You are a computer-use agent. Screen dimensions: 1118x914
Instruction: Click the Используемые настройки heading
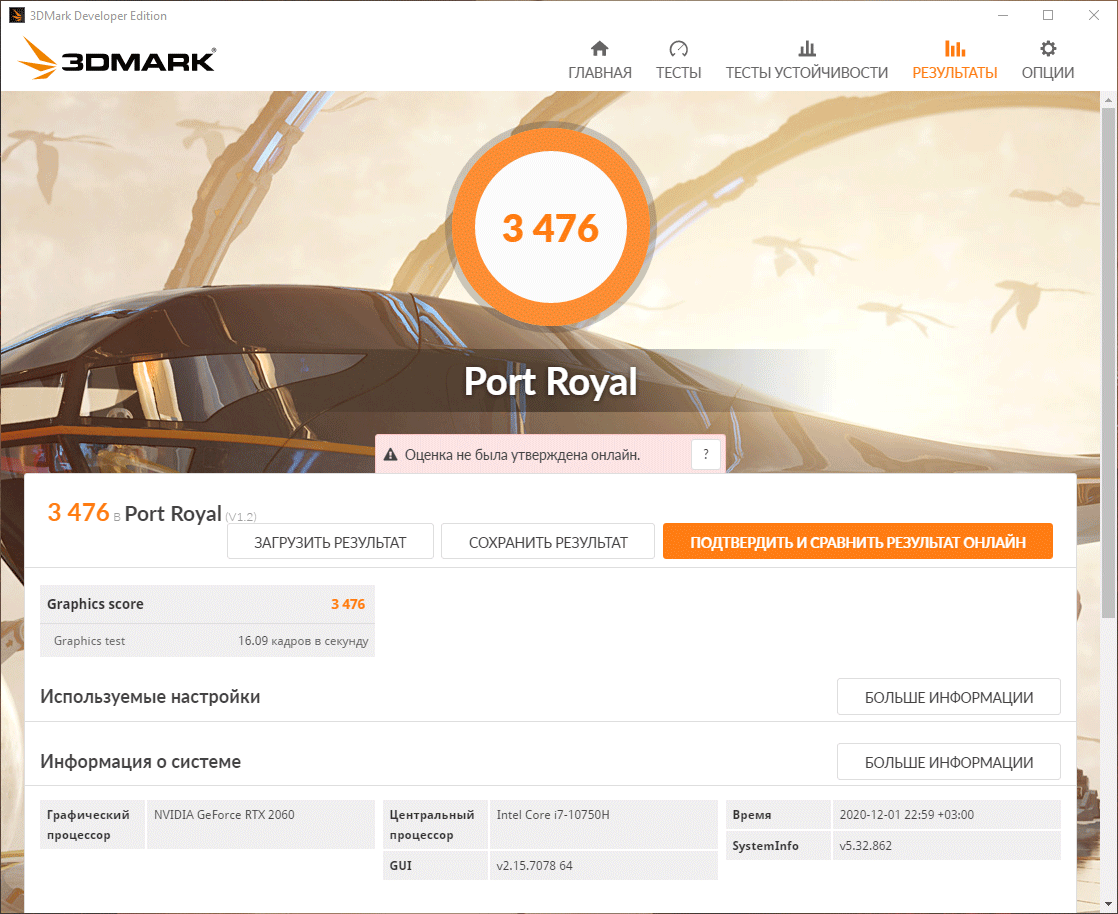(x=150, y=697)
